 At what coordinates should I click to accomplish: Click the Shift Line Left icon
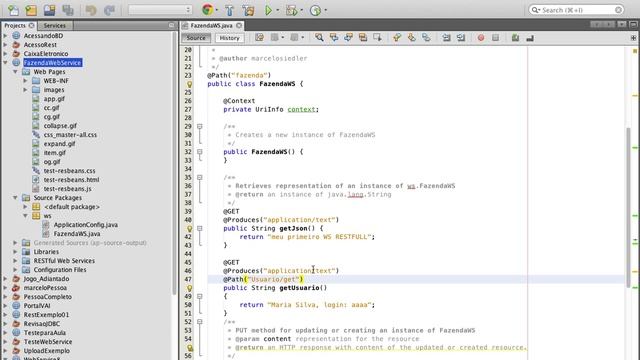(446, 38)
